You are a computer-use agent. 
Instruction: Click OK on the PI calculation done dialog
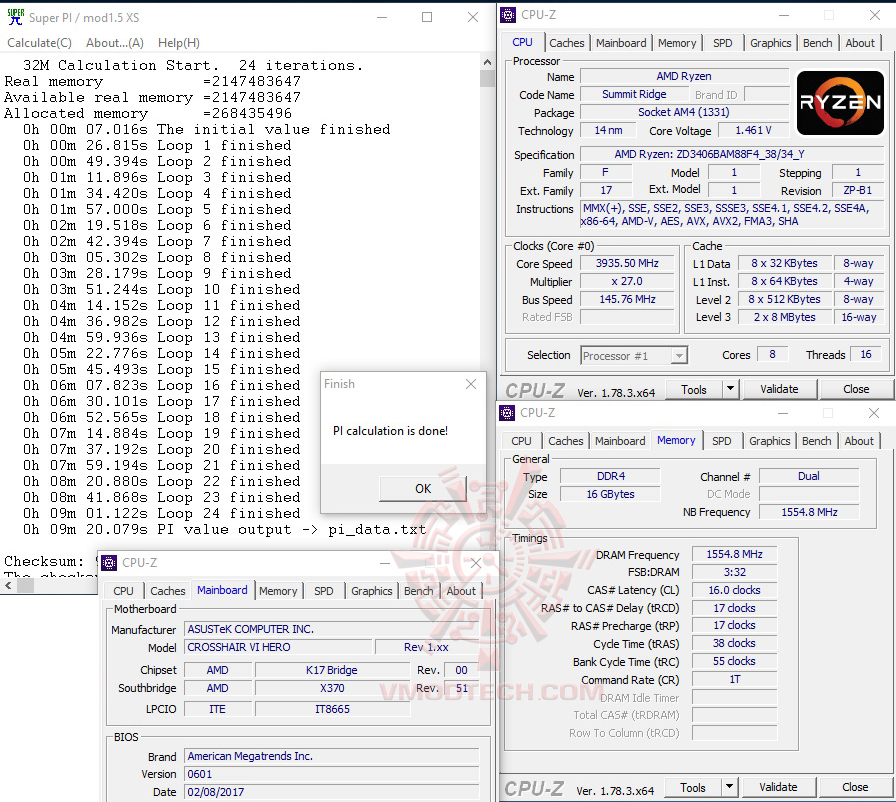click(422, 490)
